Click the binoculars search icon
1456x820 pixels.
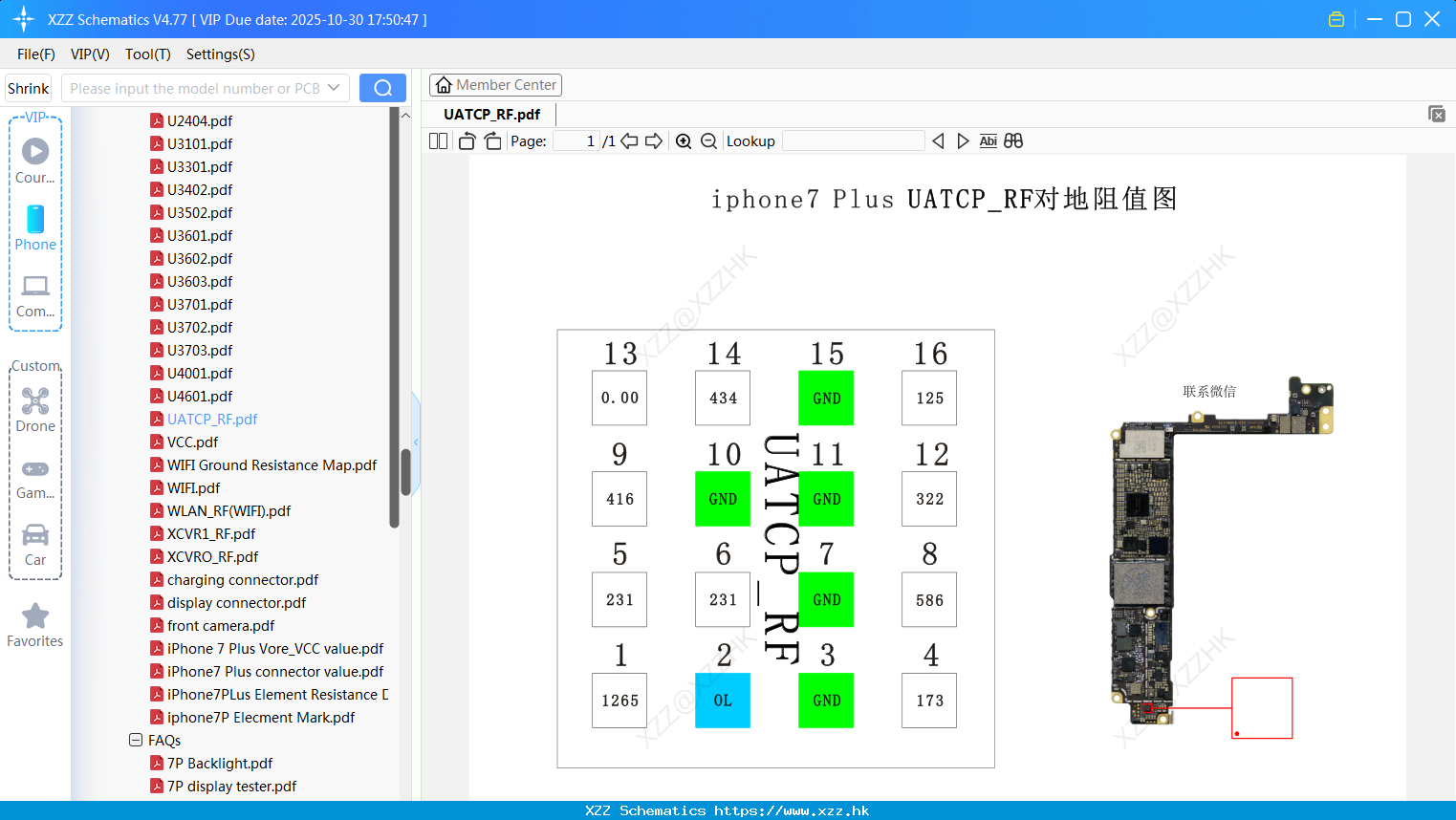tap(1013, 140)
